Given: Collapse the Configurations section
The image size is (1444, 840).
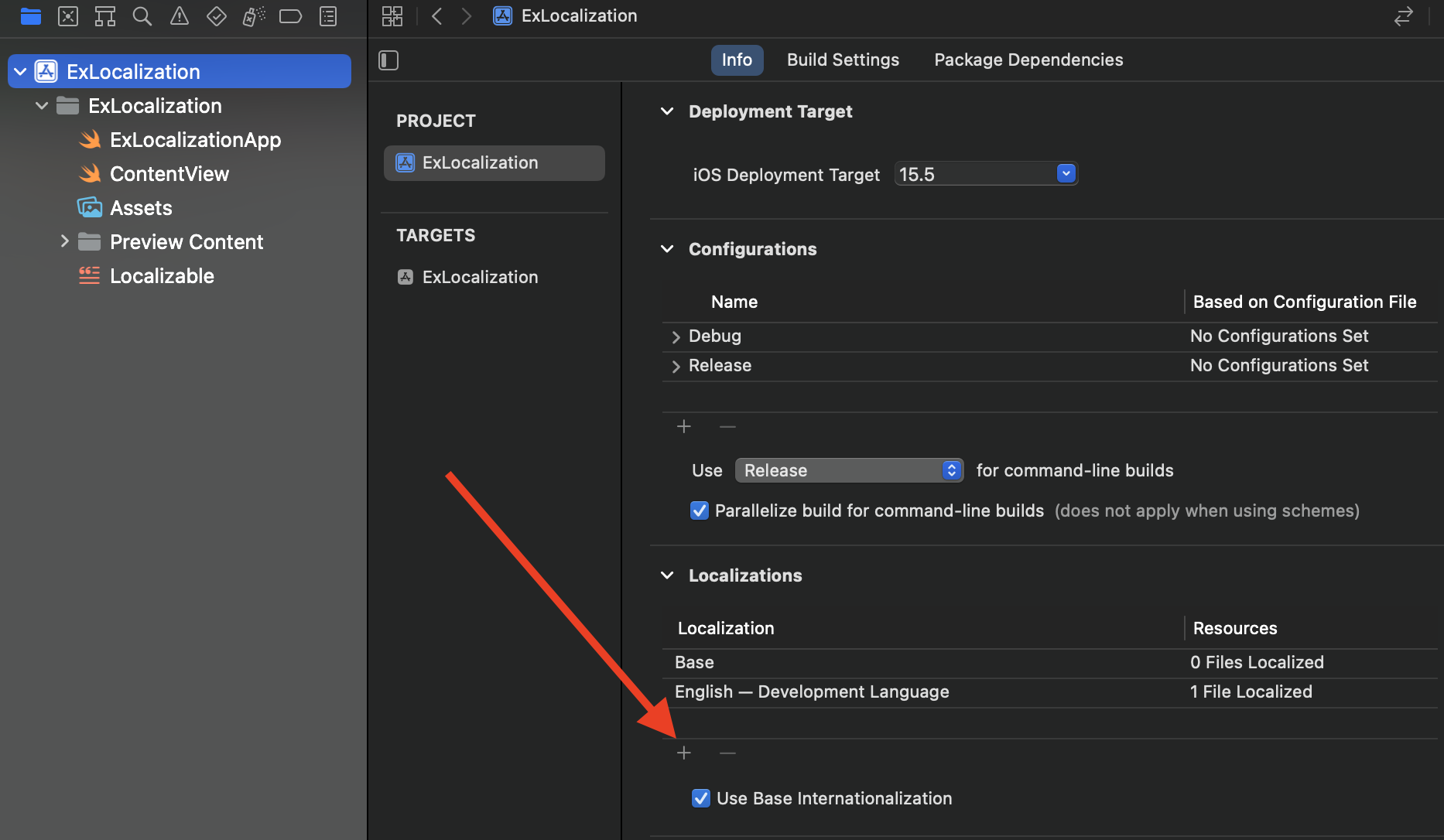Looking at the screenshot, I should (x=667, y=249).
